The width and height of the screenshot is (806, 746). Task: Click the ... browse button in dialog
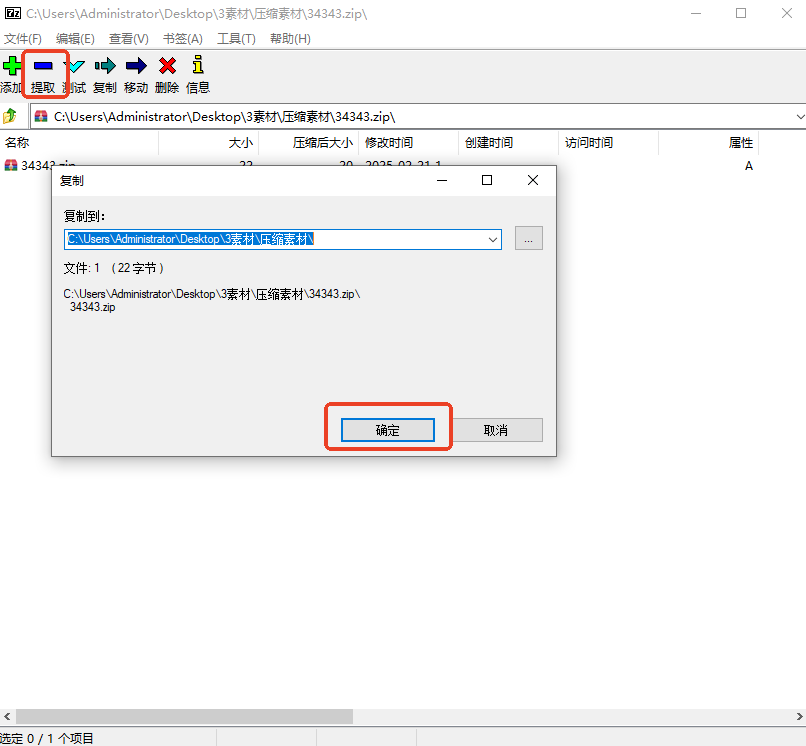pos(528,238)
